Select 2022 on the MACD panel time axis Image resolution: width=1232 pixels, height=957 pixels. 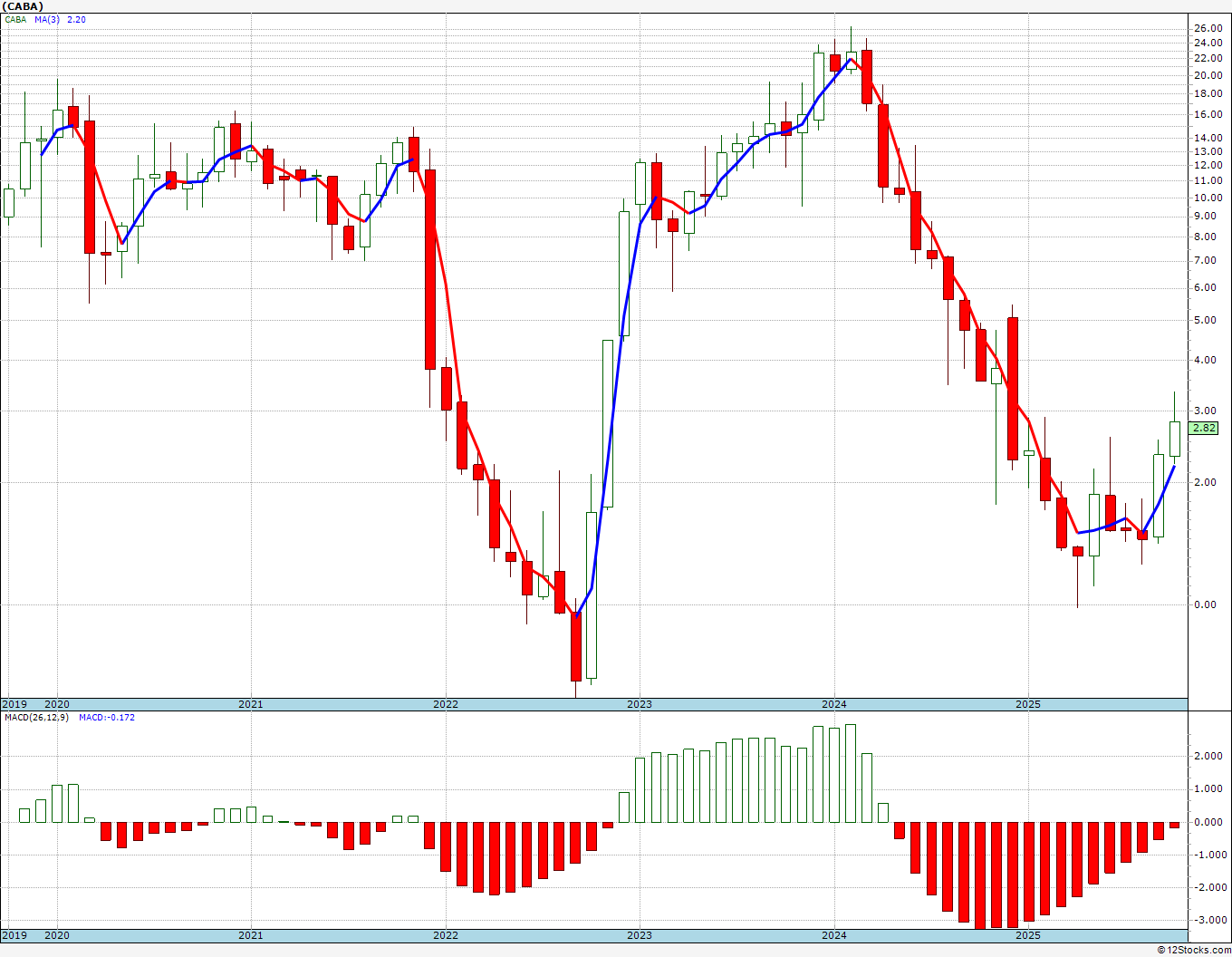pyautogui.click(x=446, y=935)
